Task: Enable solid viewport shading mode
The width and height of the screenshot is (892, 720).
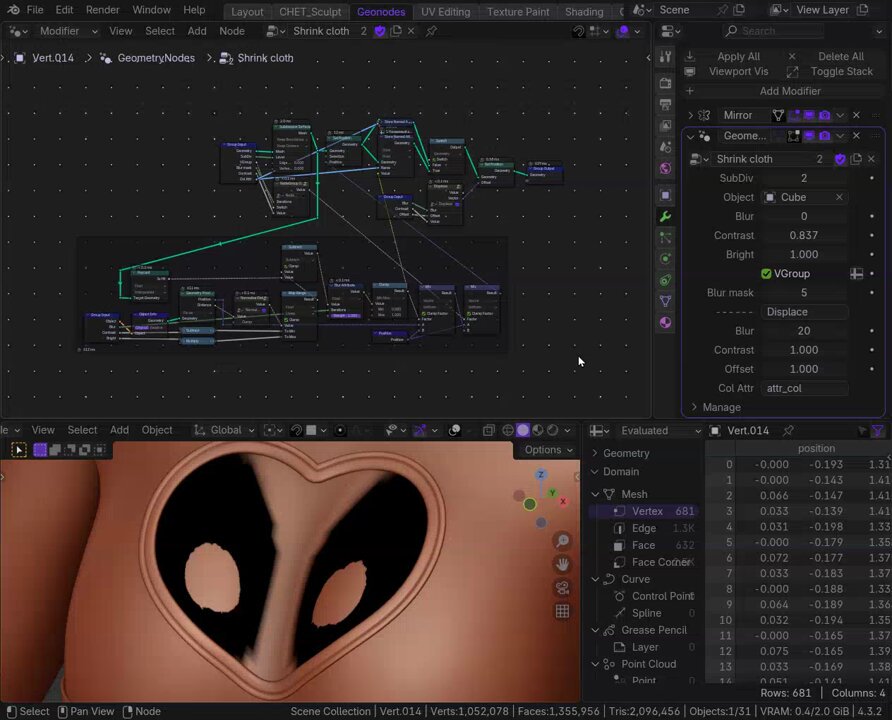Action: pos(523,431)
